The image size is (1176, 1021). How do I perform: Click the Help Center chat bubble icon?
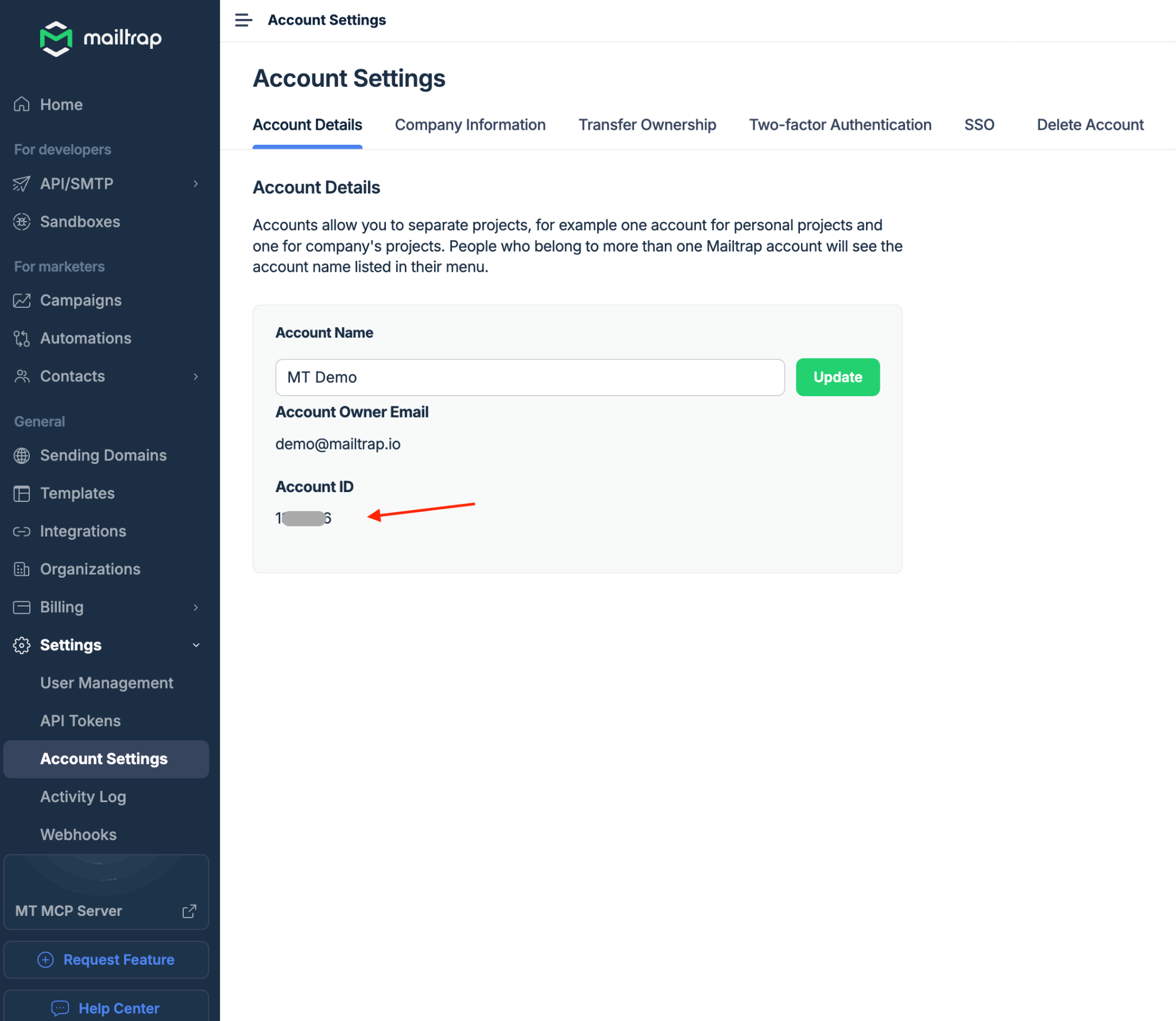click(60, 1008)
